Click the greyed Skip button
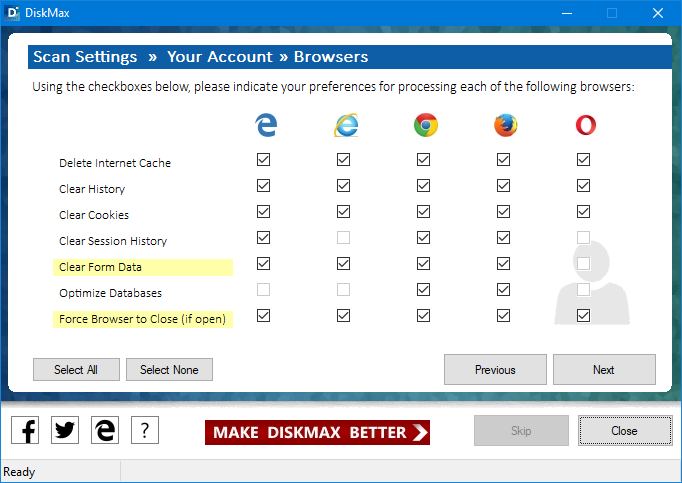 (521, 430)
